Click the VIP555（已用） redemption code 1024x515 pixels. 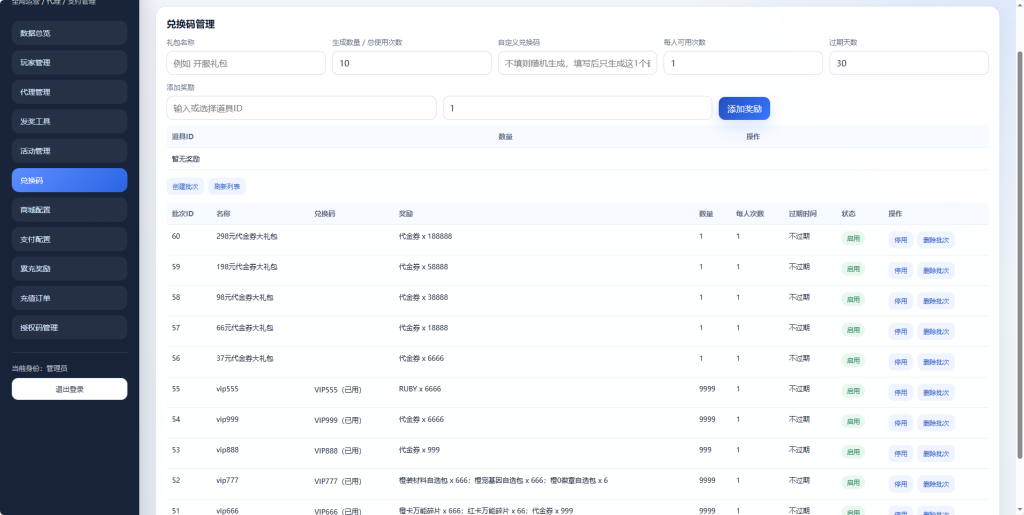[x=338, y=390]
